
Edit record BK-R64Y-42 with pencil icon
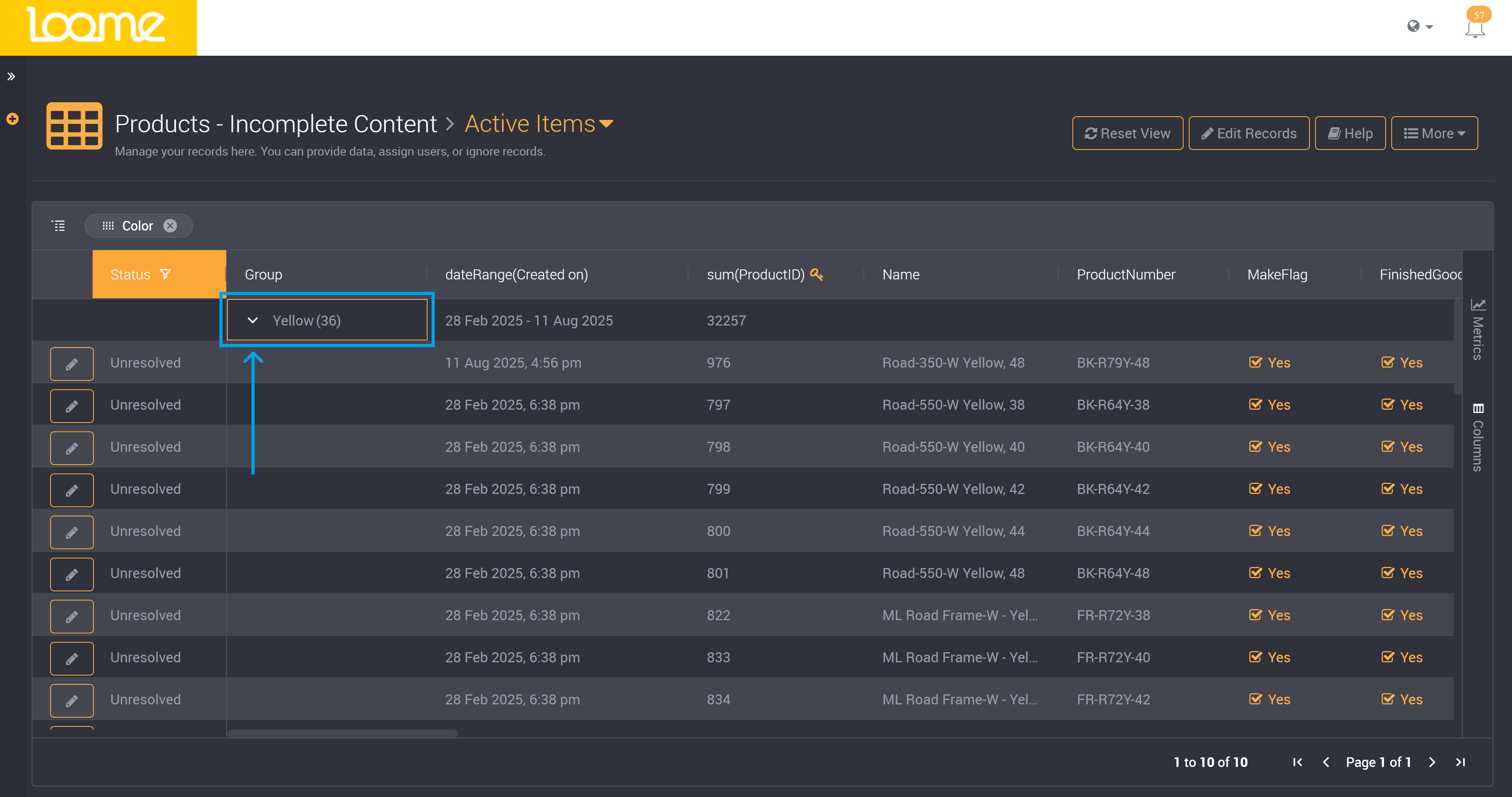point(72,491)
